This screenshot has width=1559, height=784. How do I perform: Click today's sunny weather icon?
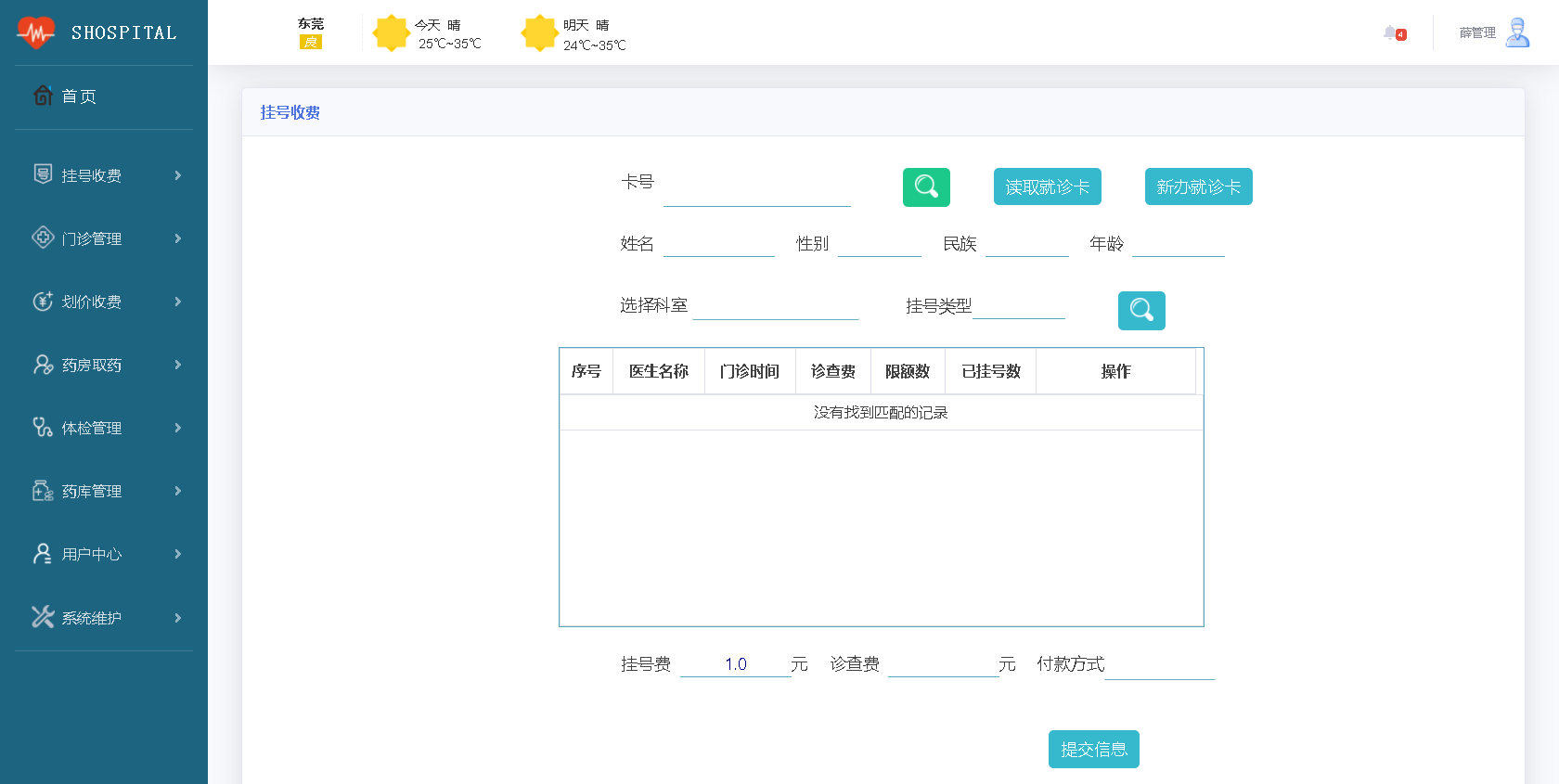[392, 33]
